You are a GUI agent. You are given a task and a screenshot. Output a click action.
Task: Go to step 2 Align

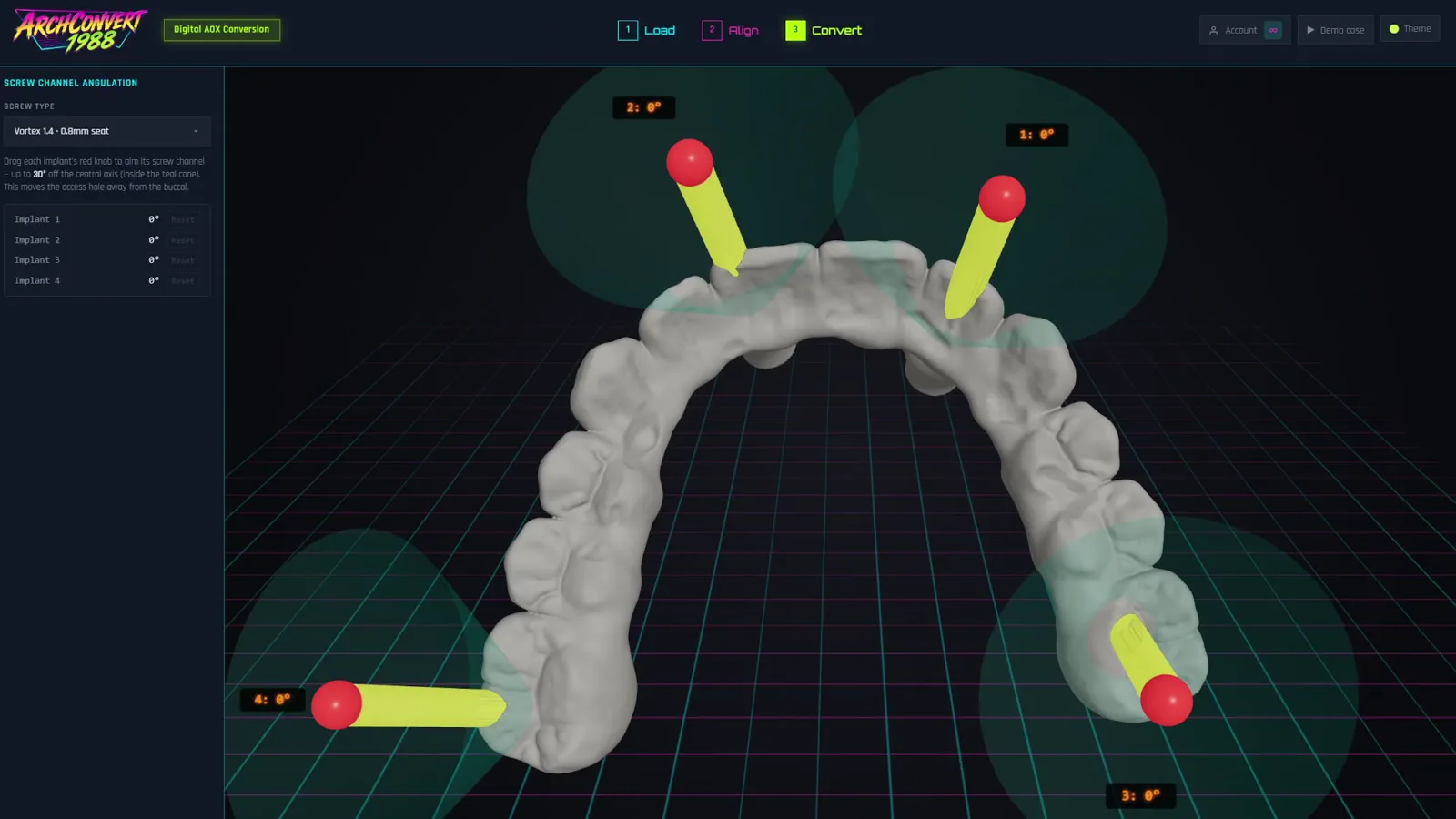tap(731, 30)
